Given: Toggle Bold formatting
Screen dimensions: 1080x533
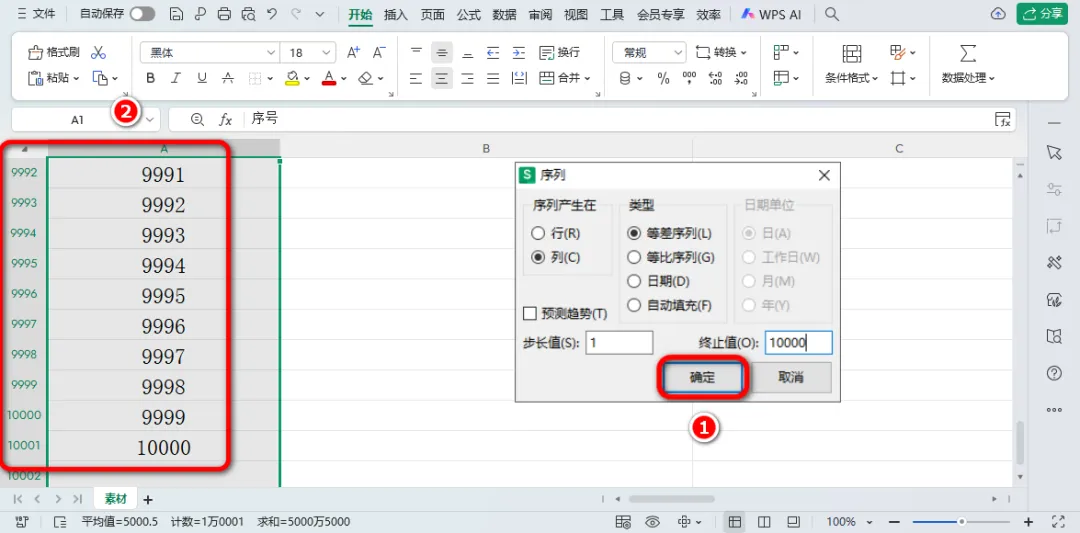Looking at the screenshot, I should [151, 79].
